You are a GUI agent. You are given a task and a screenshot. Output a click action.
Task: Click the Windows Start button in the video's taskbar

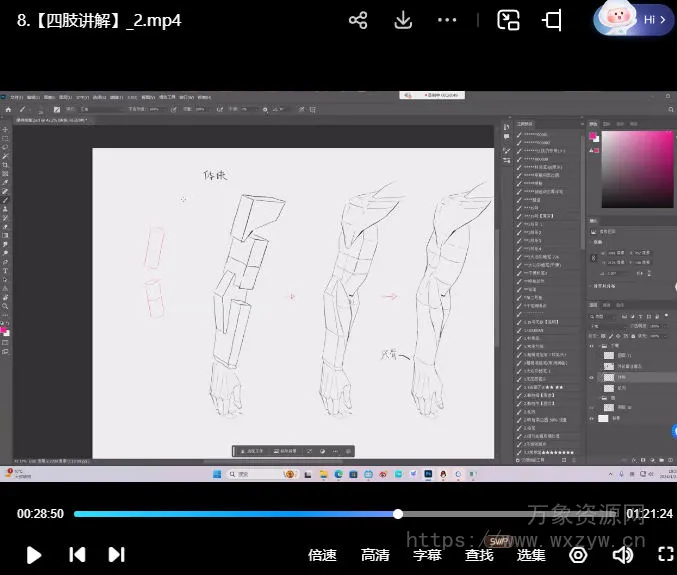(x=217, y=476)
